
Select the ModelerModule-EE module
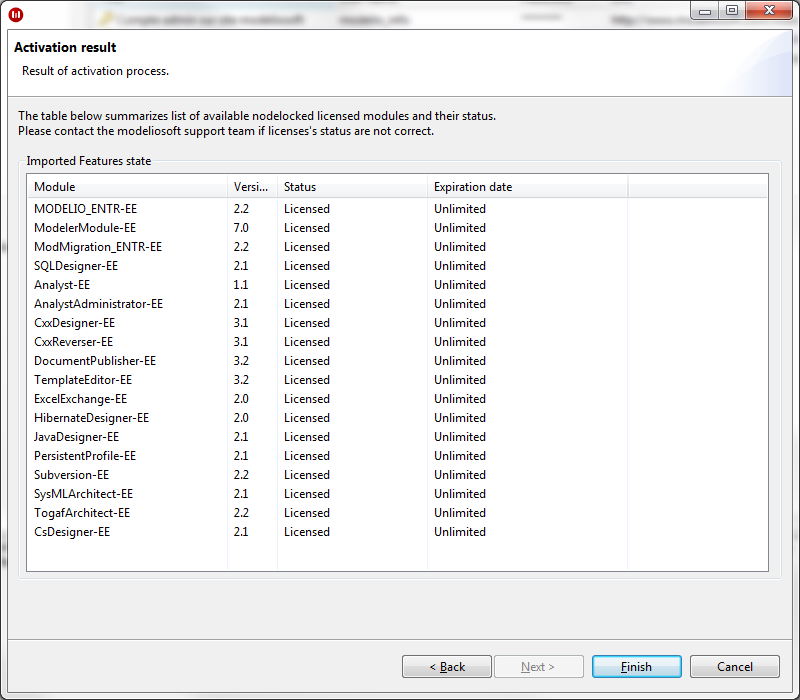[x=85, y=228]
